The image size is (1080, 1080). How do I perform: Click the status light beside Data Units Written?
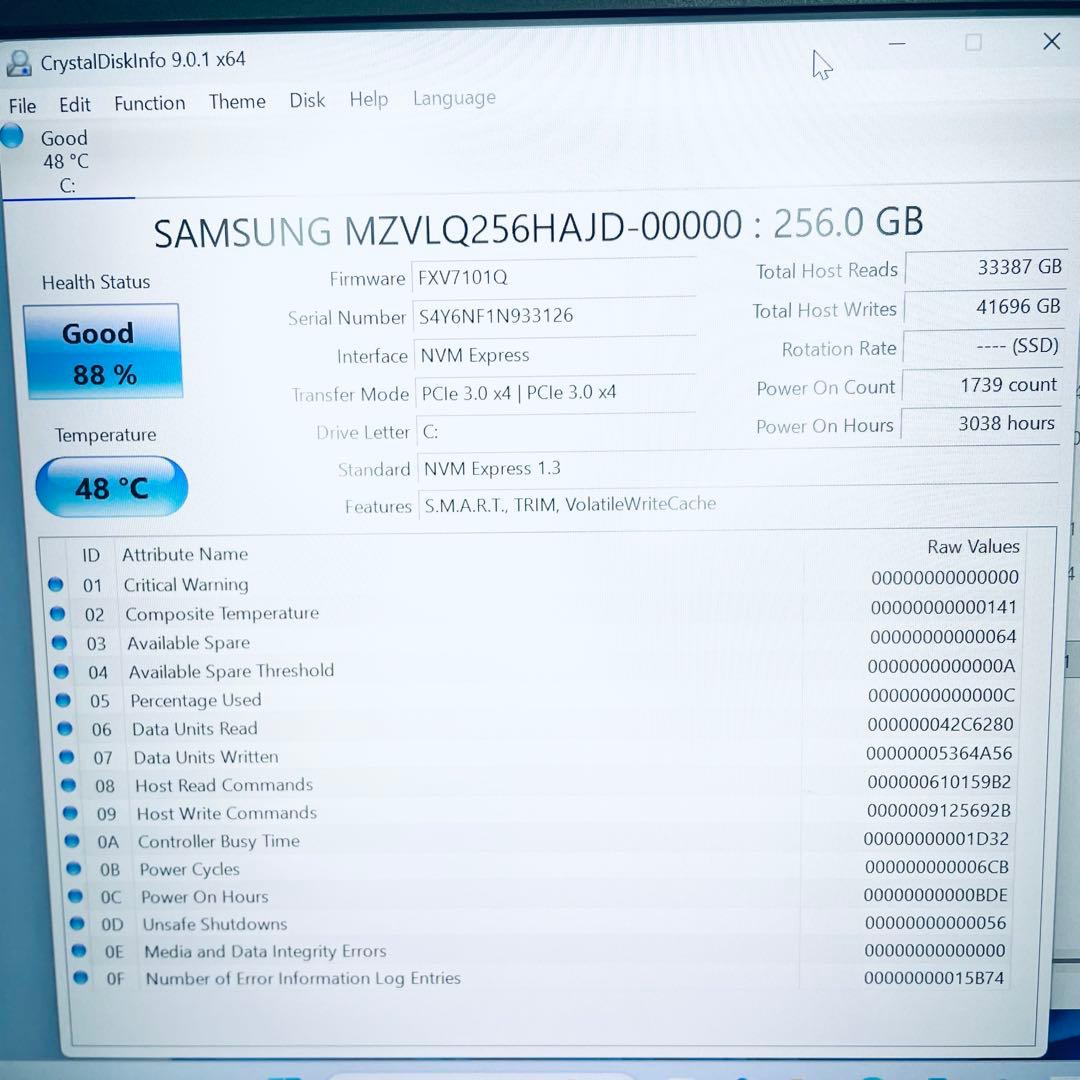point(69,756)
